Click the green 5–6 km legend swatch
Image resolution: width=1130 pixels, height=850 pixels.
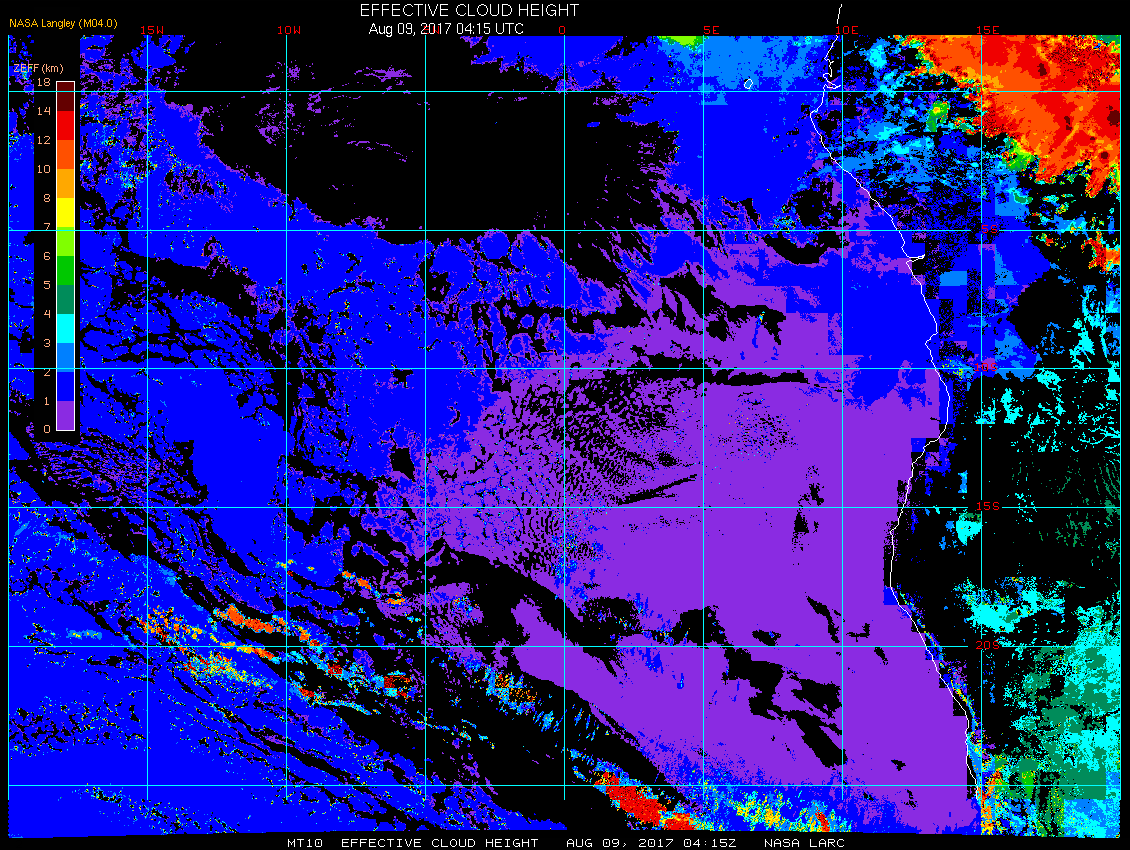pos(66,270)
